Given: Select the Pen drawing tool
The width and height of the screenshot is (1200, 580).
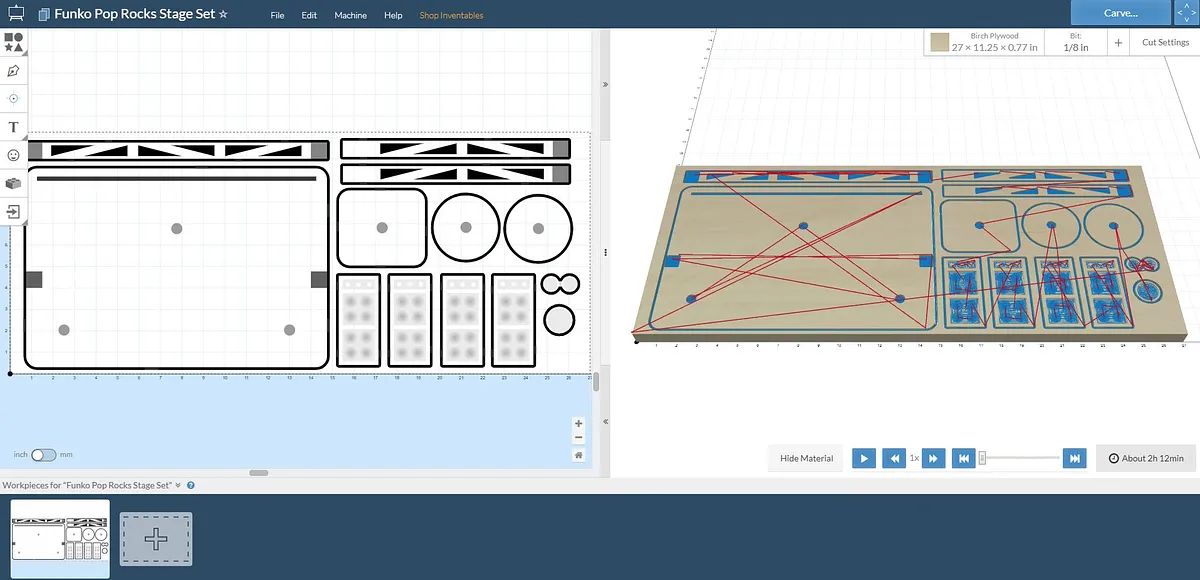Looking at the screenshot, I should 14,71.
